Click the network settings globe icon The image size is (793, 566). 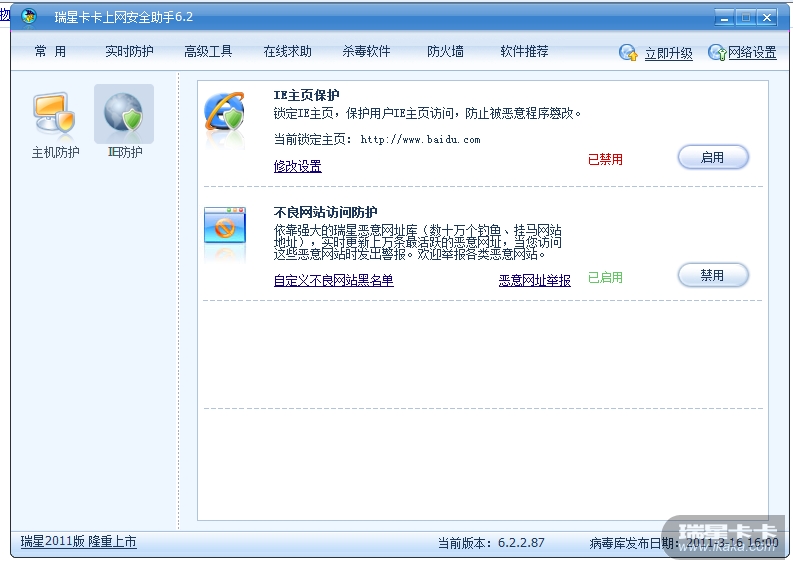717,53
